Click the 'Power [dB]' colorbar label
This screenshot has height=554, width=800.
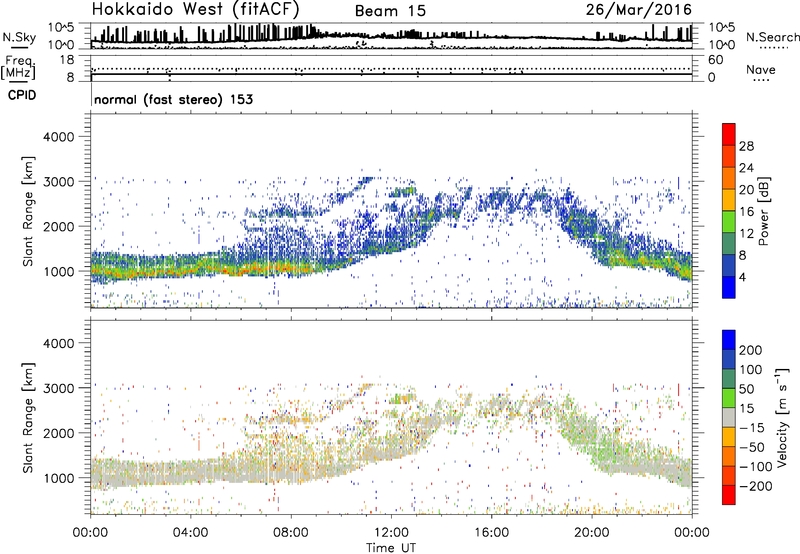tap(764, 211)
